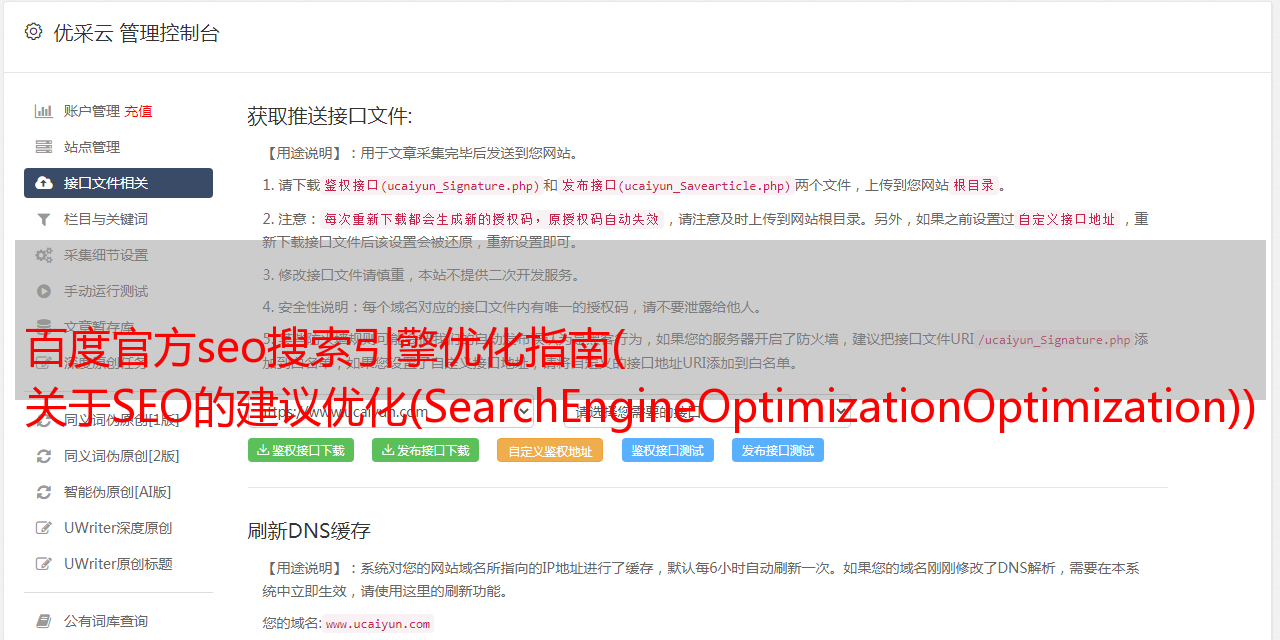Click the book icon beside 公有词库查询

pyautogui.click(x=44, y=621)
